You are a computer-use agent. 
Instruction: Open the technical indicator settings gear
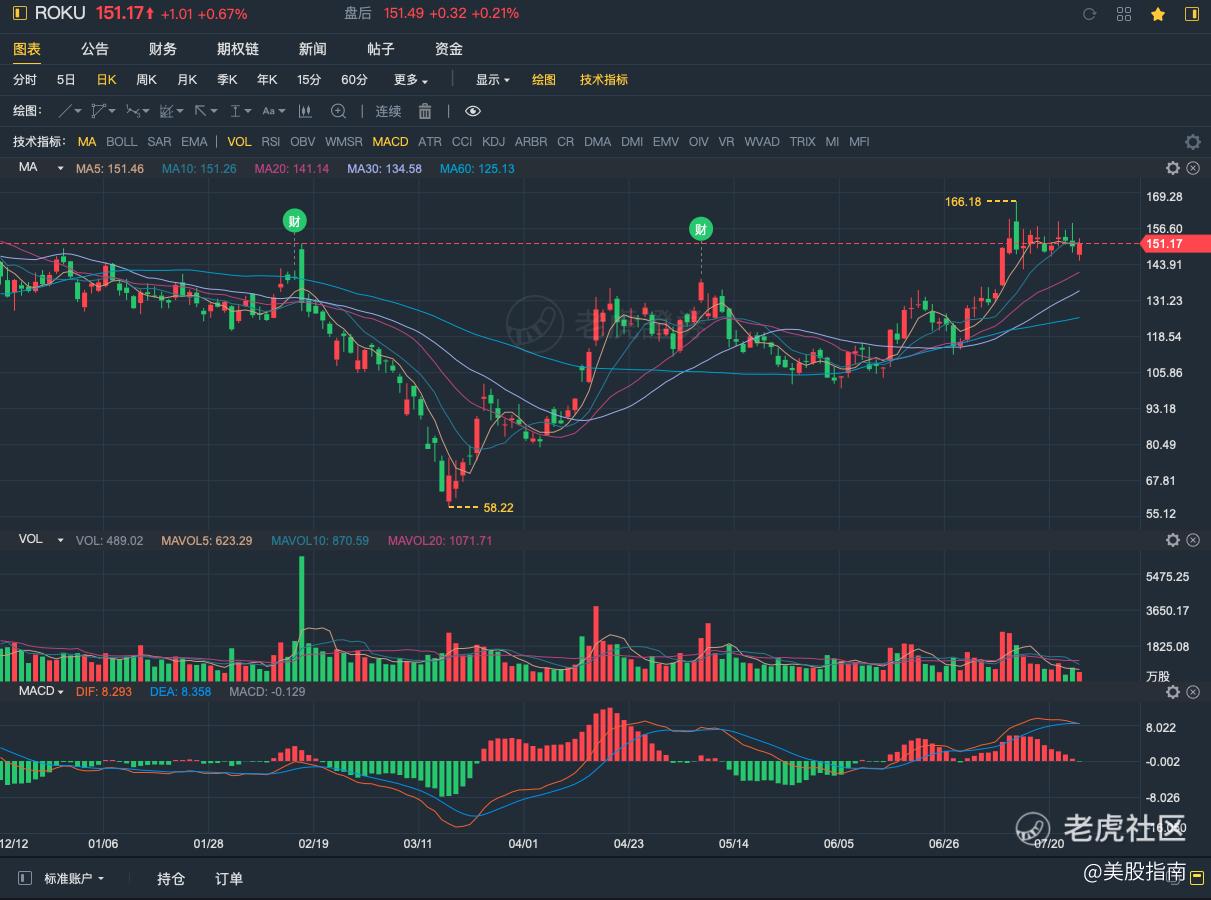1192,142
